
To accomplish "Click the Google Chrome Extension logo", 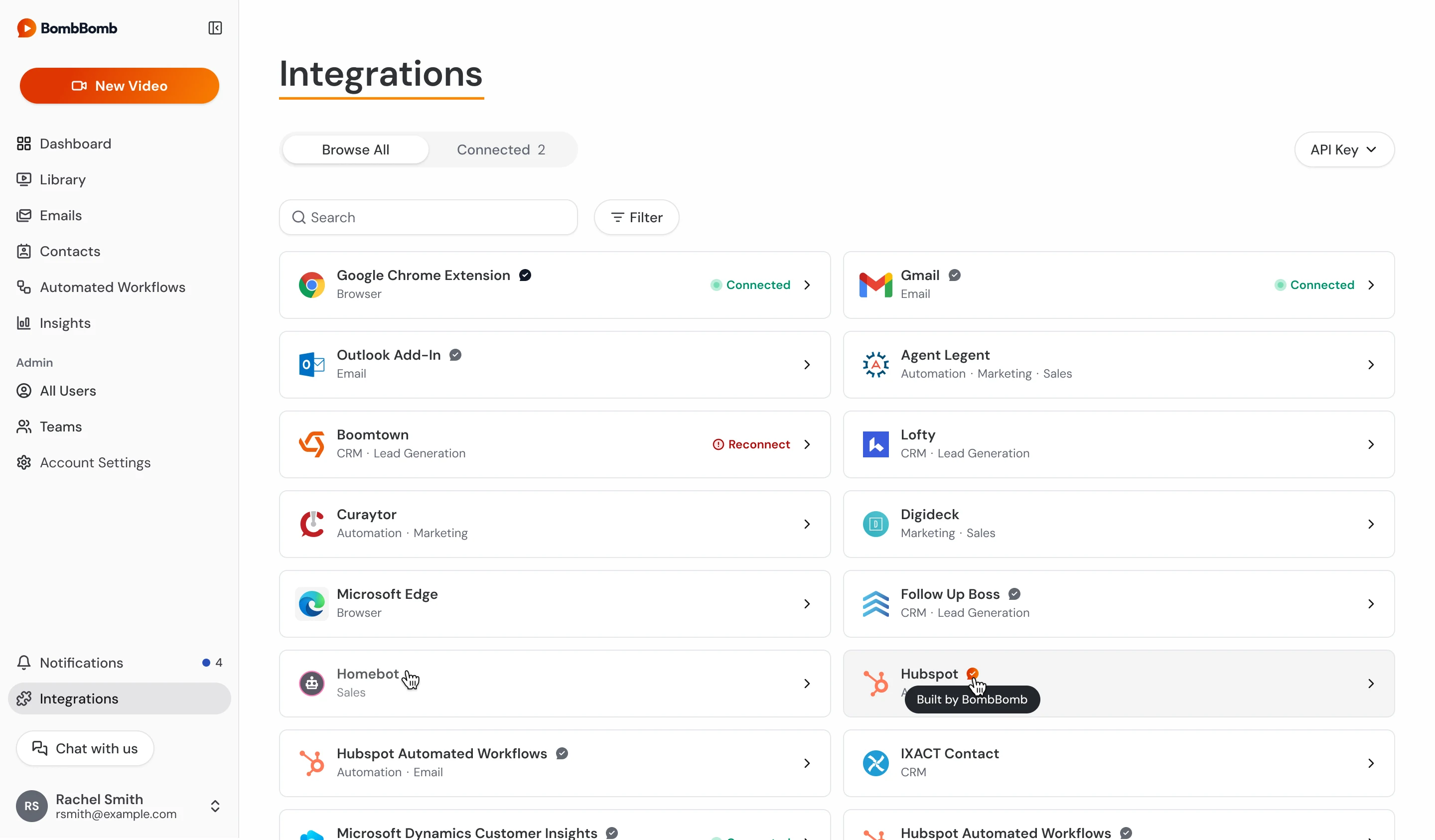I will click(311, 285).
